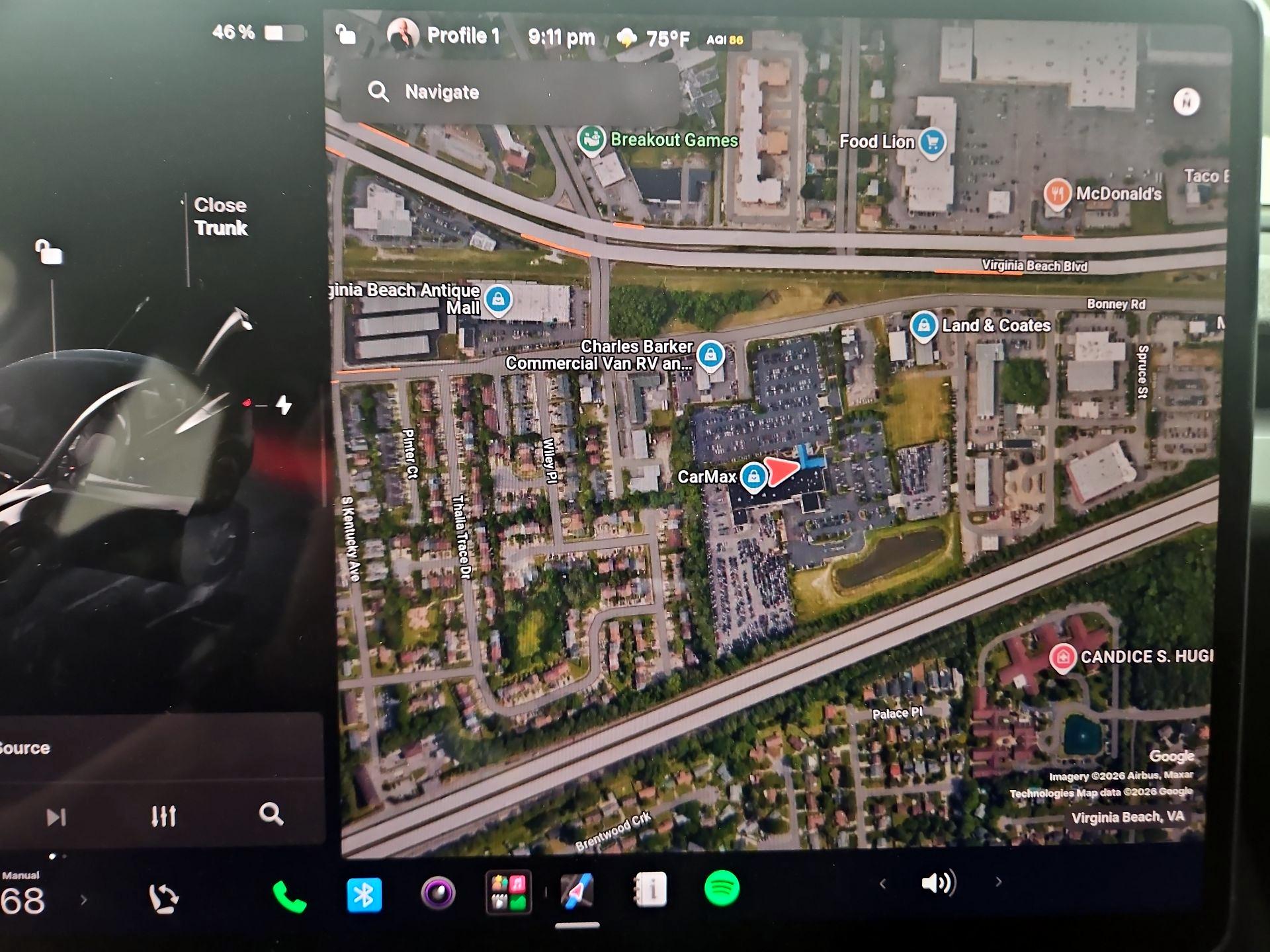Open the Phone app in the dock
Screen dimensions: 1270x952
(290, 897)
